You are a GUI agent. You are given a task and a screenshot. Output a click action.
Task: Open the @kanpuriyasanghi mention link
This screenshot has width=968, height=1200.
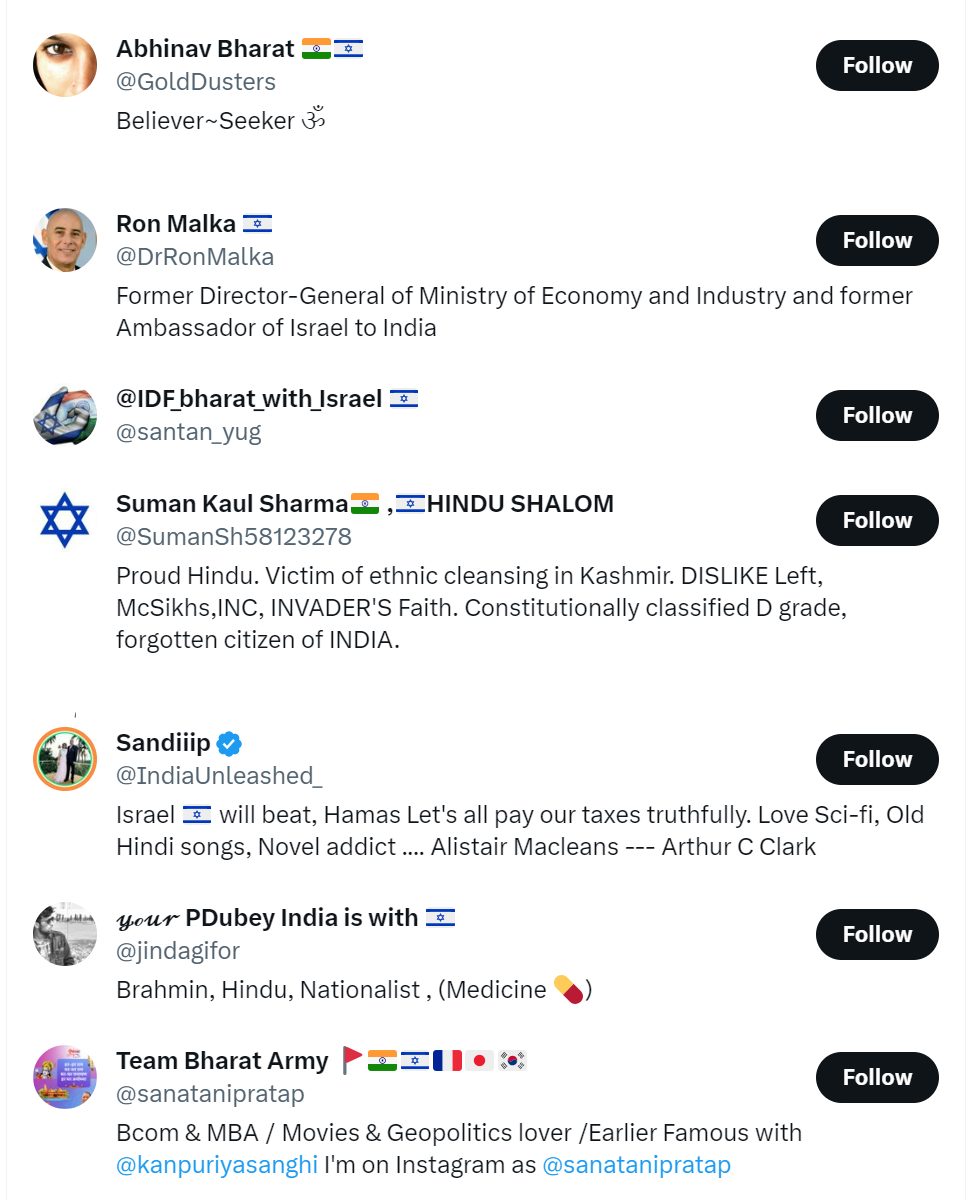pos(216,1165)
